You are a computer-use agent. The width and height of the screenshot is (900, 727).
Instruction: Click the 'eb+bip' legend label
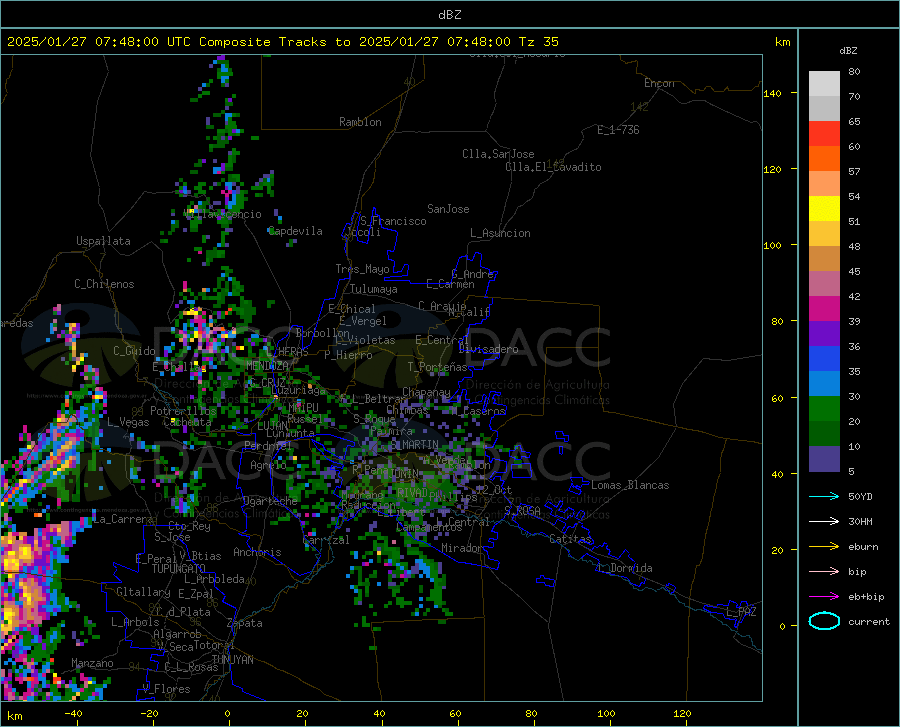tap(866, 597)
